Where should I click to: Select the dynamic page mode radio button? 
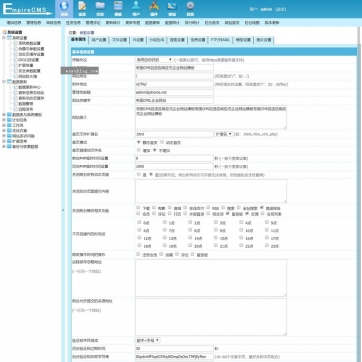pyautogui.click(x=162, y=142)
